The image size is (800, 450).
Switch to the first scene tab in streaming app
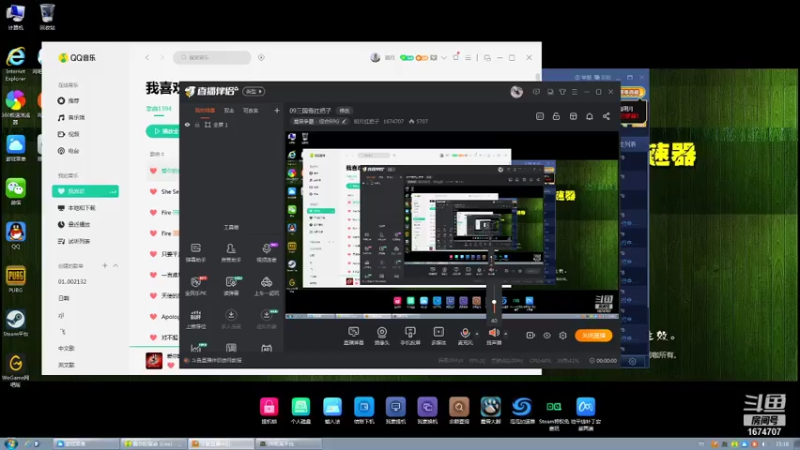[x=205, y=110]
